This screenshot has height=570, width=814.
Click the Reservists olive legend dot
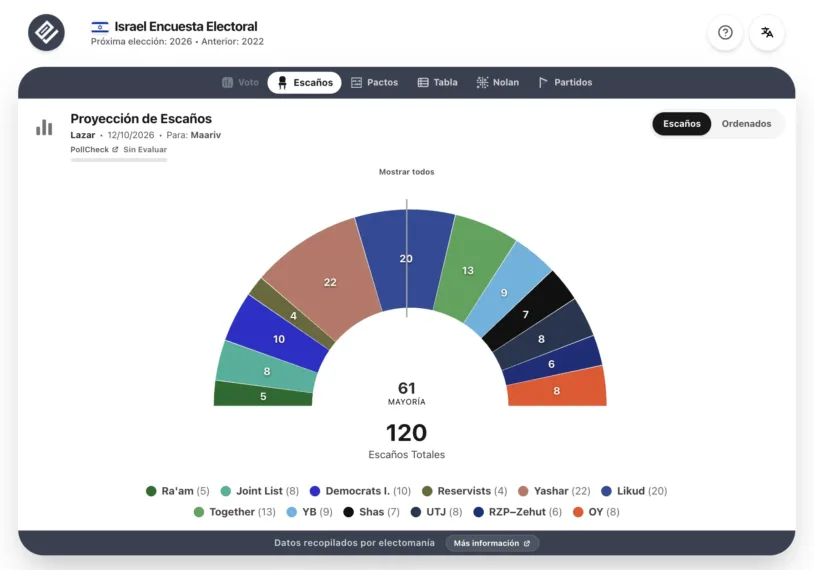[x=427, y=491]
